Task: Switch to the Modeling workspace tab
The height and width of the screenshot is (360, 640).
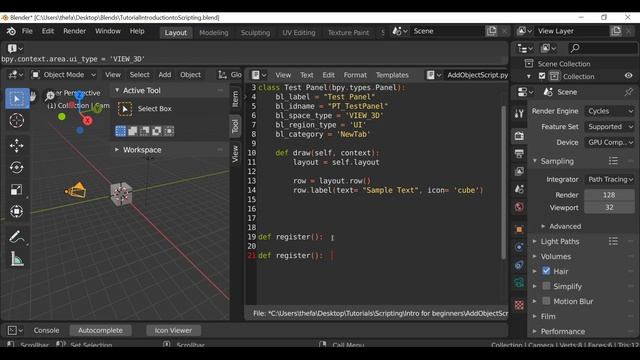Action: pos(214,33)
